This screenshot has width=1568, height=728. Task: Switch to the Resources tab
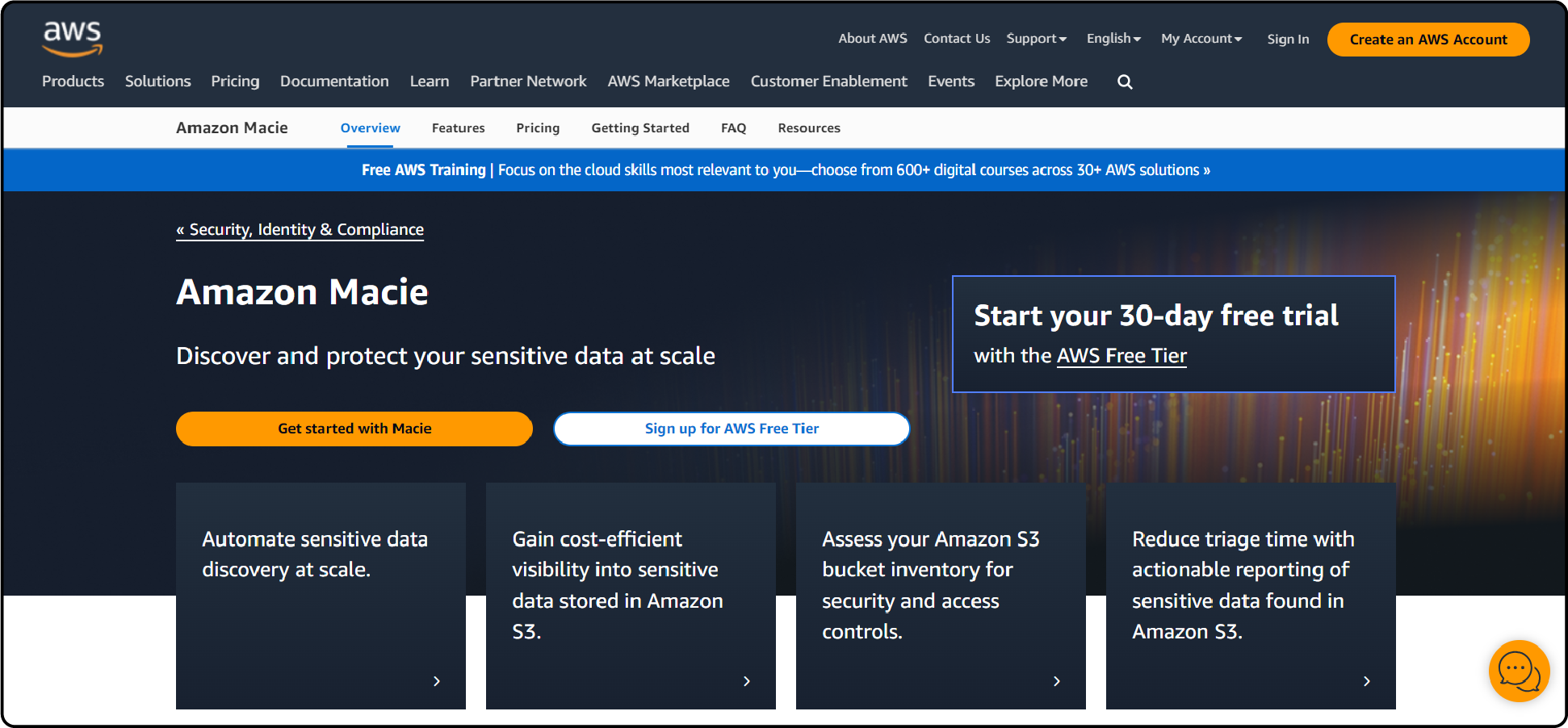point(809,128)
